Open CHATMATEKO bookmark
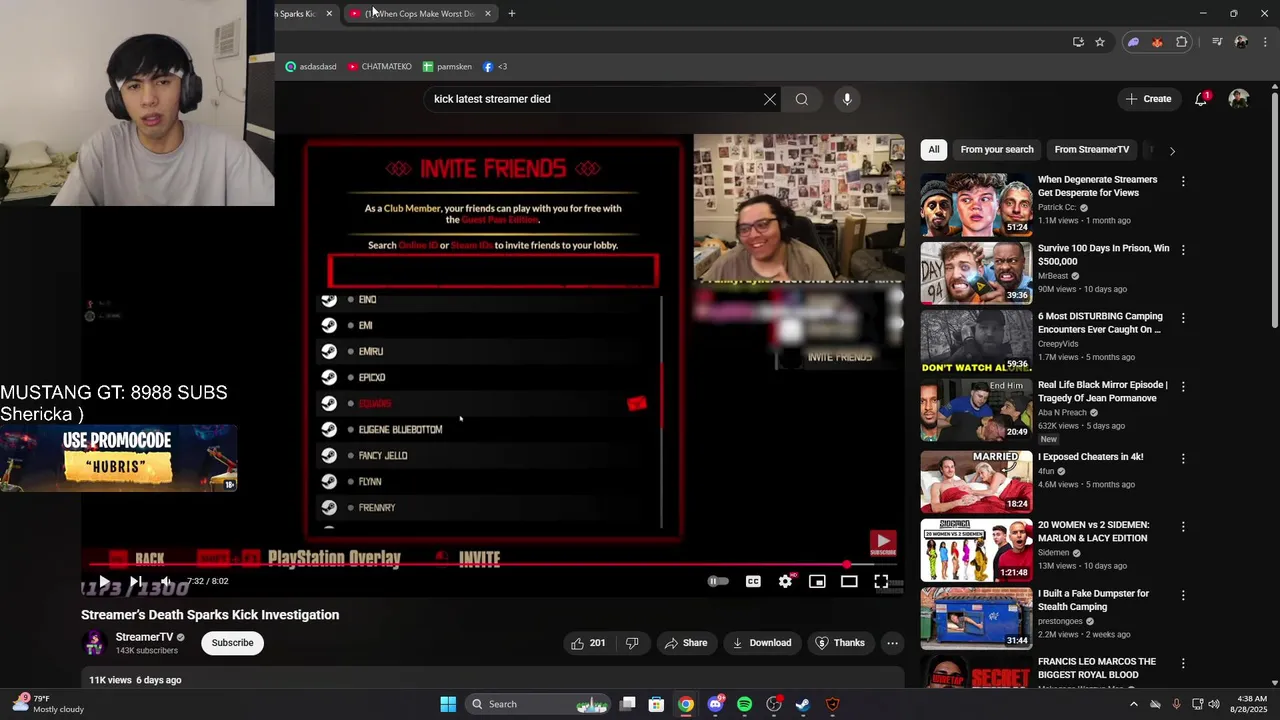 [x=379, y=67]
